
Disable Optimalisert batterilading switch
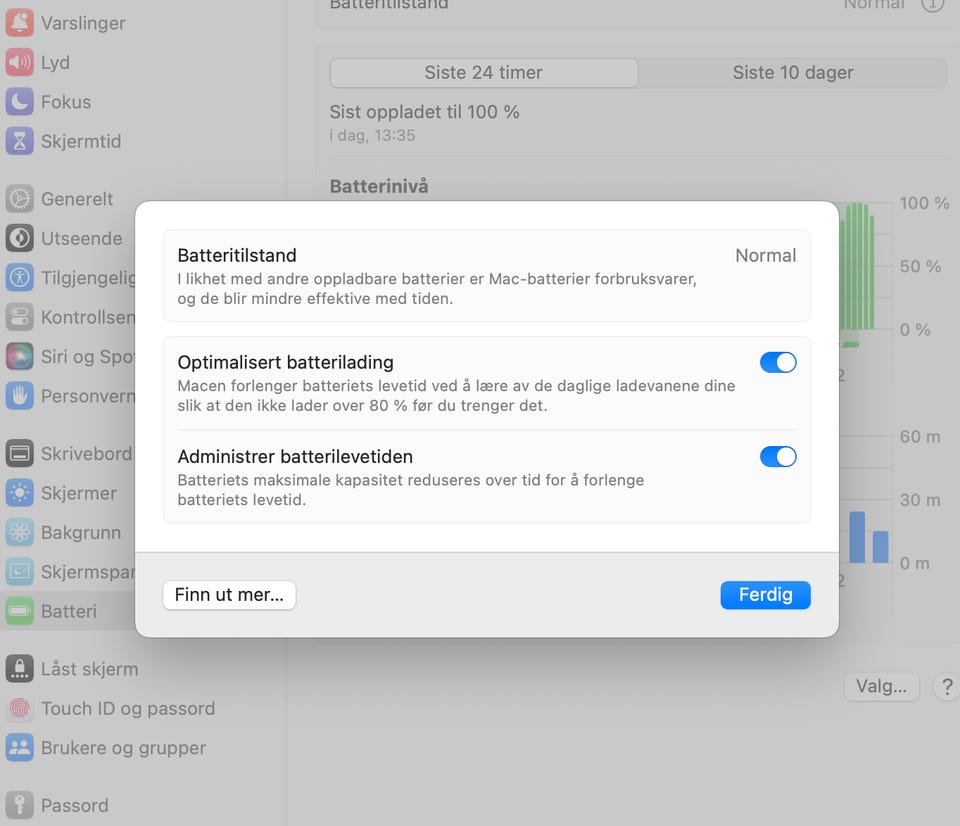[x=778, y=362]
